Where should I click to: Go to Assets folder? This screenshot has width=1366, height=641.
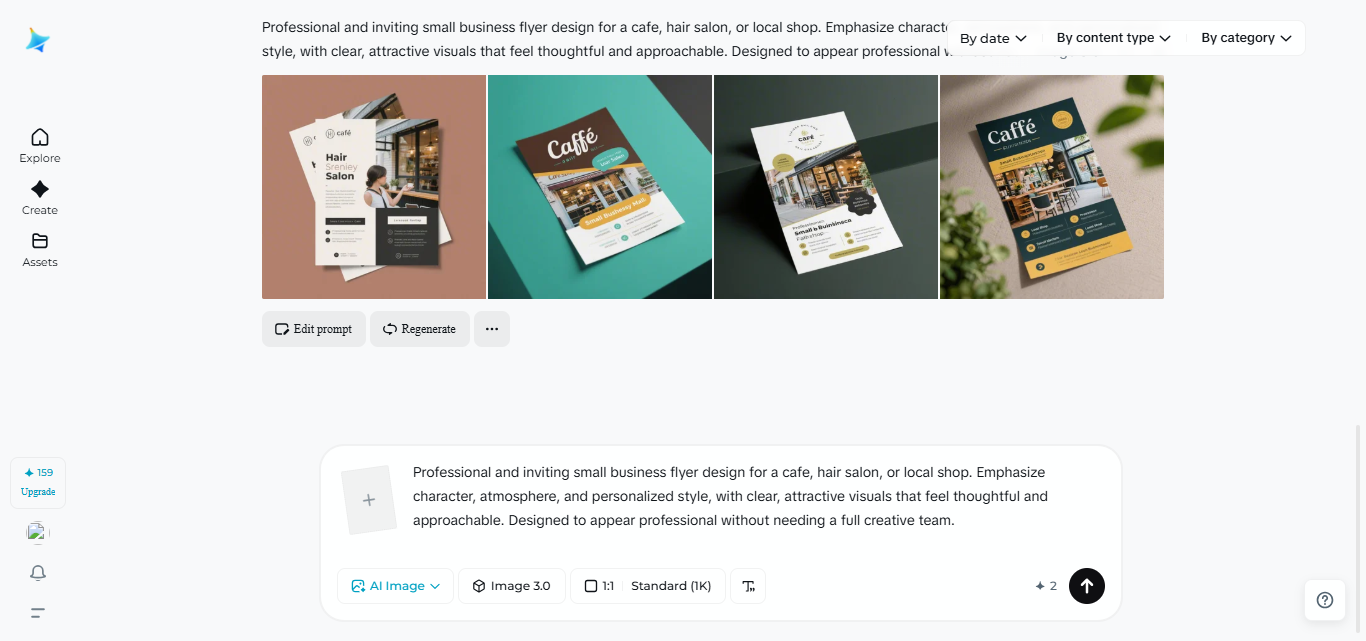pyautogui.click(x=40, y=250)
